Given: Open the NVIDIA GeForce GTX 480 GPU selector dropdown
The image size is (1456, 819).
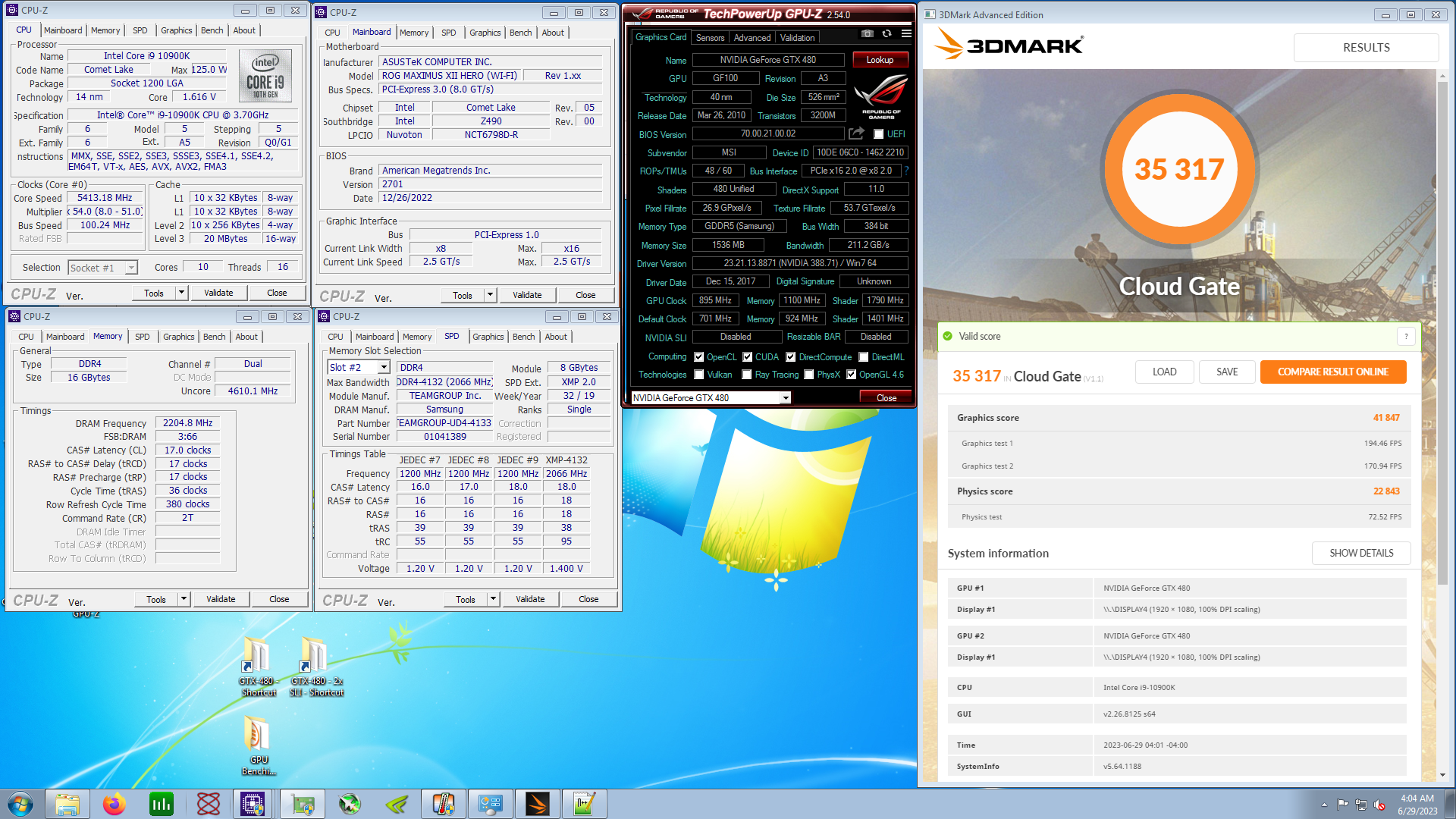Looking at the screenshot, I should (x=786, y=398).
